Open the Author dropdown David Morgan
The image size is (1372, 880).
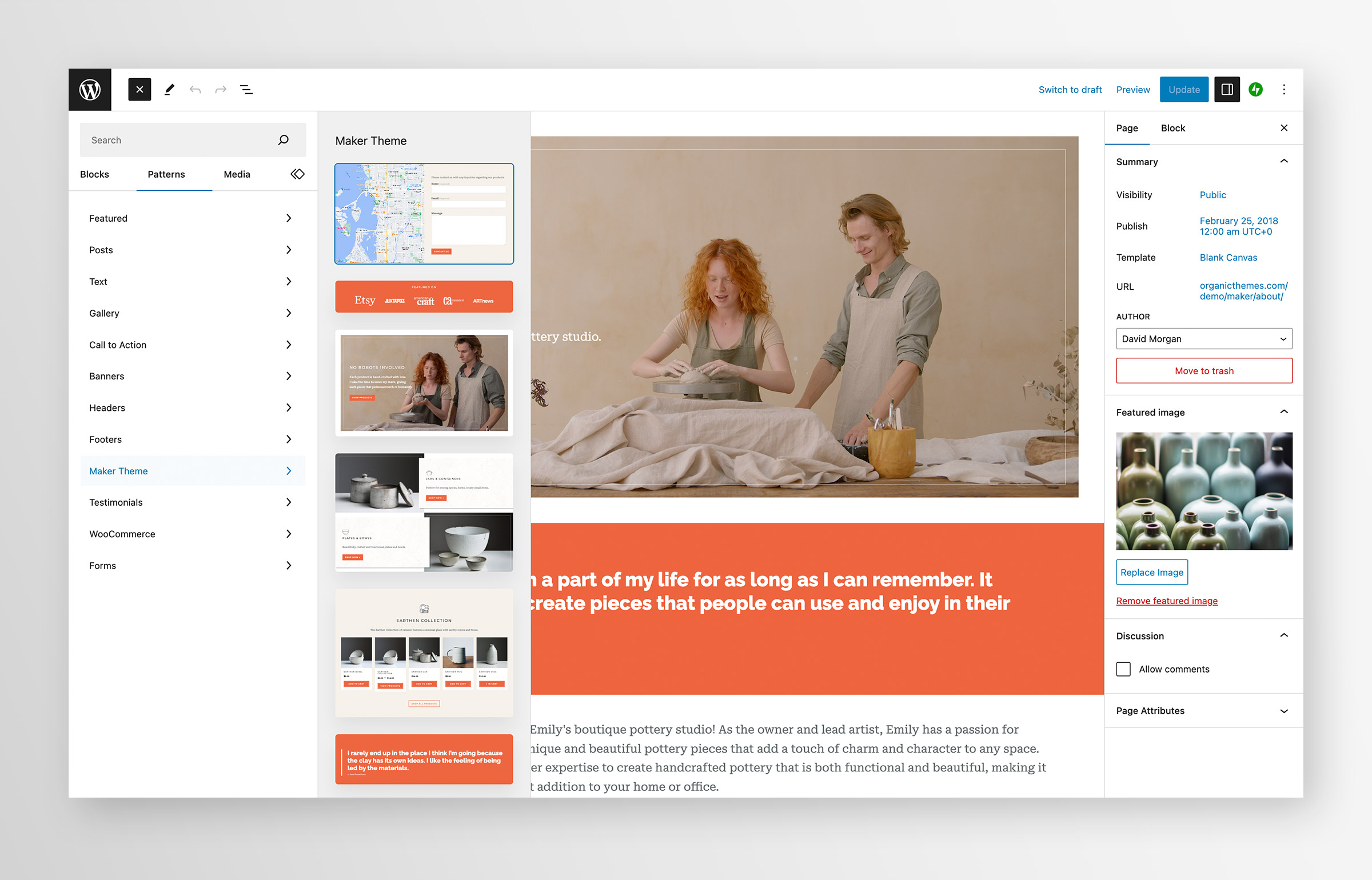[x=1204, y=339]
